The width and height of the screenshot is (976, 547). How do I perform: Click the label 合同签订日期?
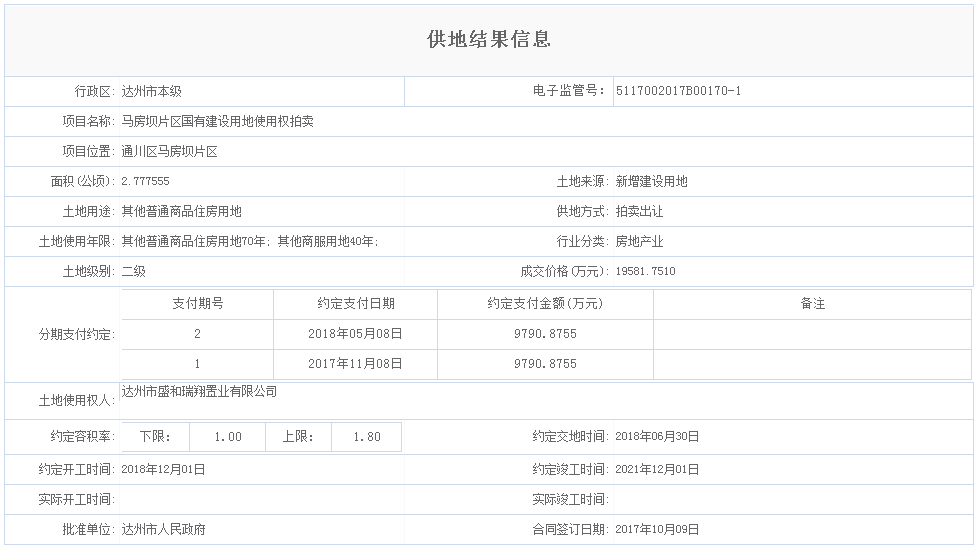pos(571,530)
